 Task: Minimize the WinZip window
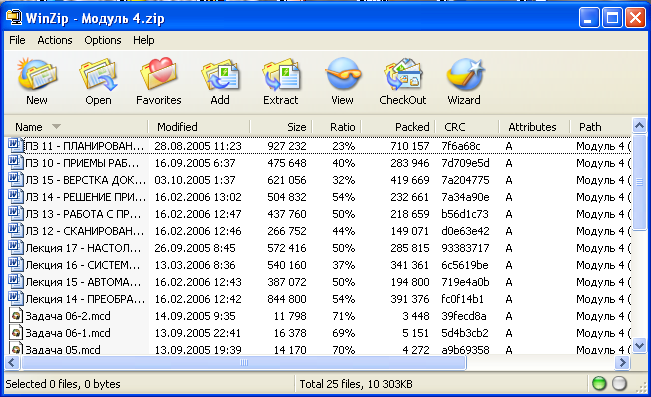pos(588,18)
